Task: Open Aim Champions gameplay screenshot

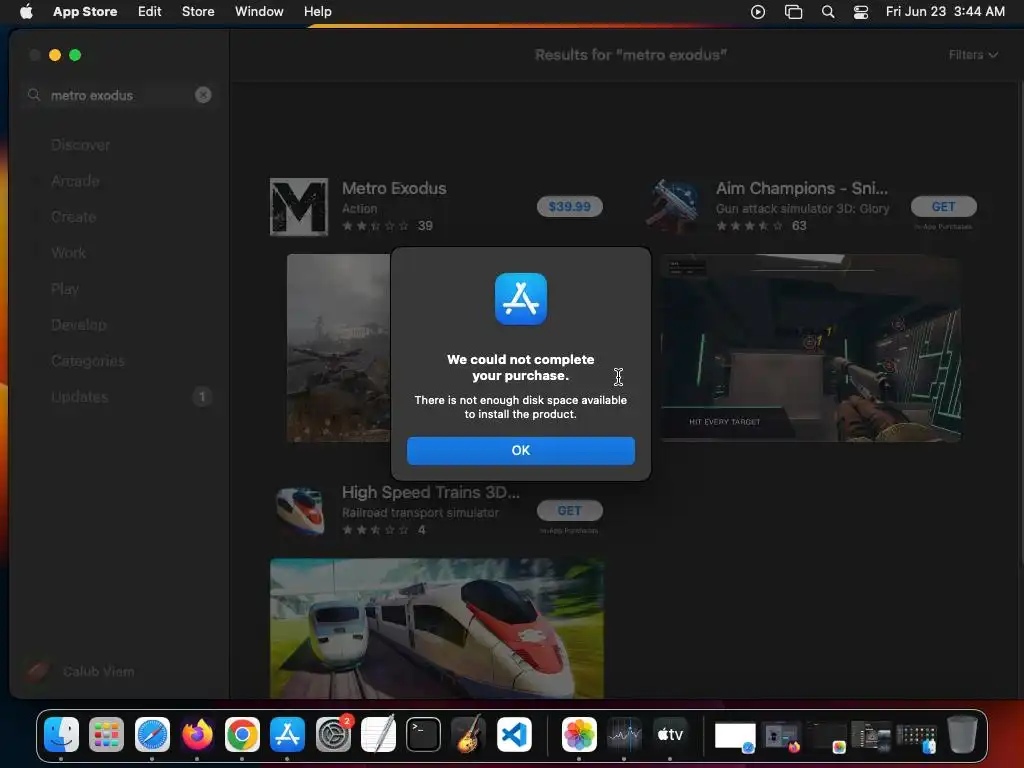Action: (810, 348)
